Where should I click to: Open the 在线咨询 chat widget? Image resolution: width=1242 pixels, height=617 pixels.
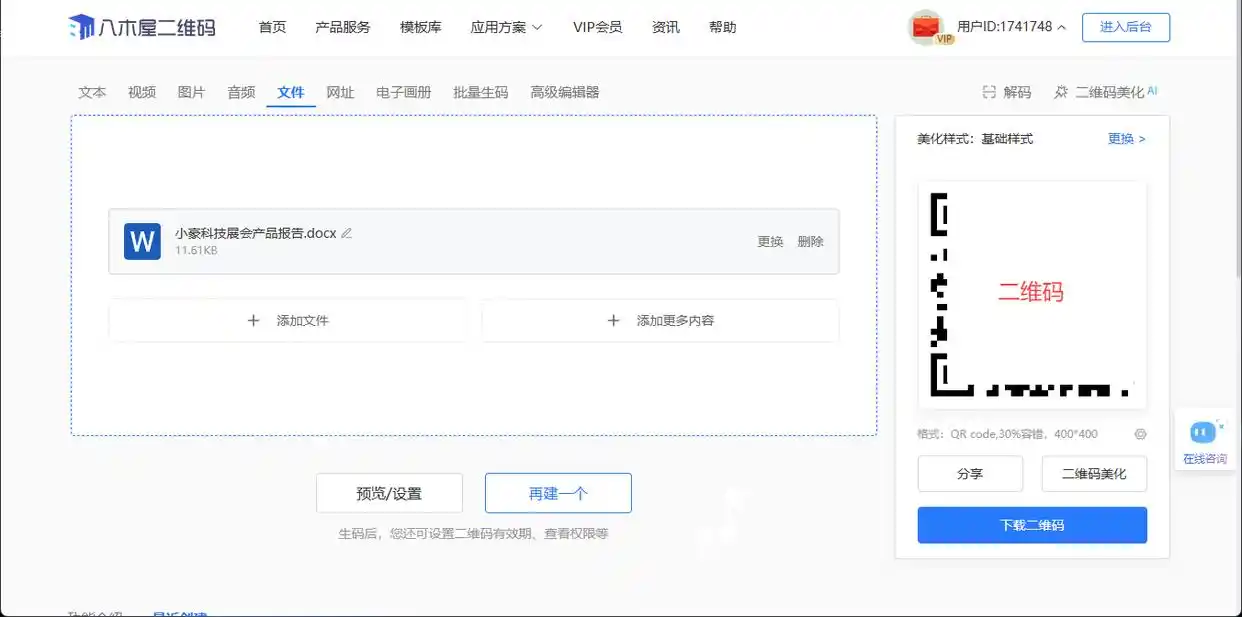pos(1204,441)
